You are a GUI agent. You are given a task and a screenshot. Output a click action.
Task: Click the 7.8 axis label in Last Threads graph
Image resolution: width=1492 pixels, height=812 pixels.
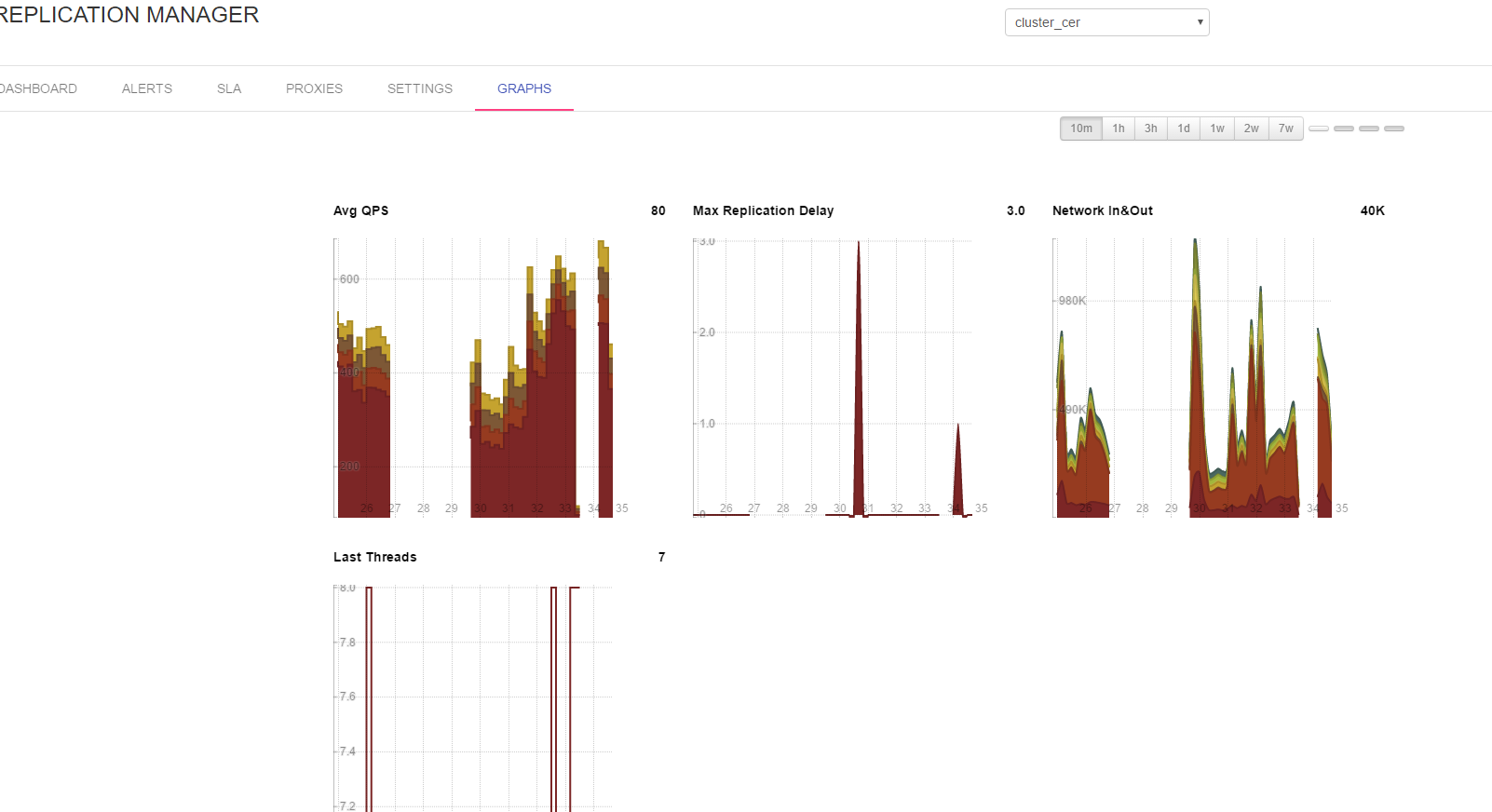[x=347, y=643]
